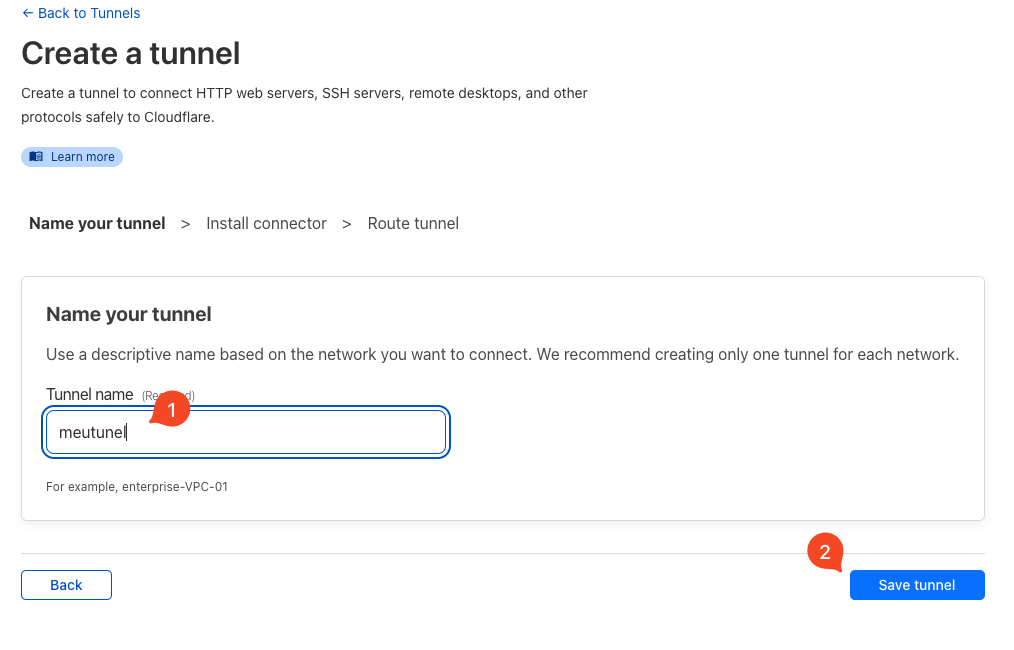
Task: Click the intro paragraph about connecting HTTP web servers
Action: (x=304, y=105)
